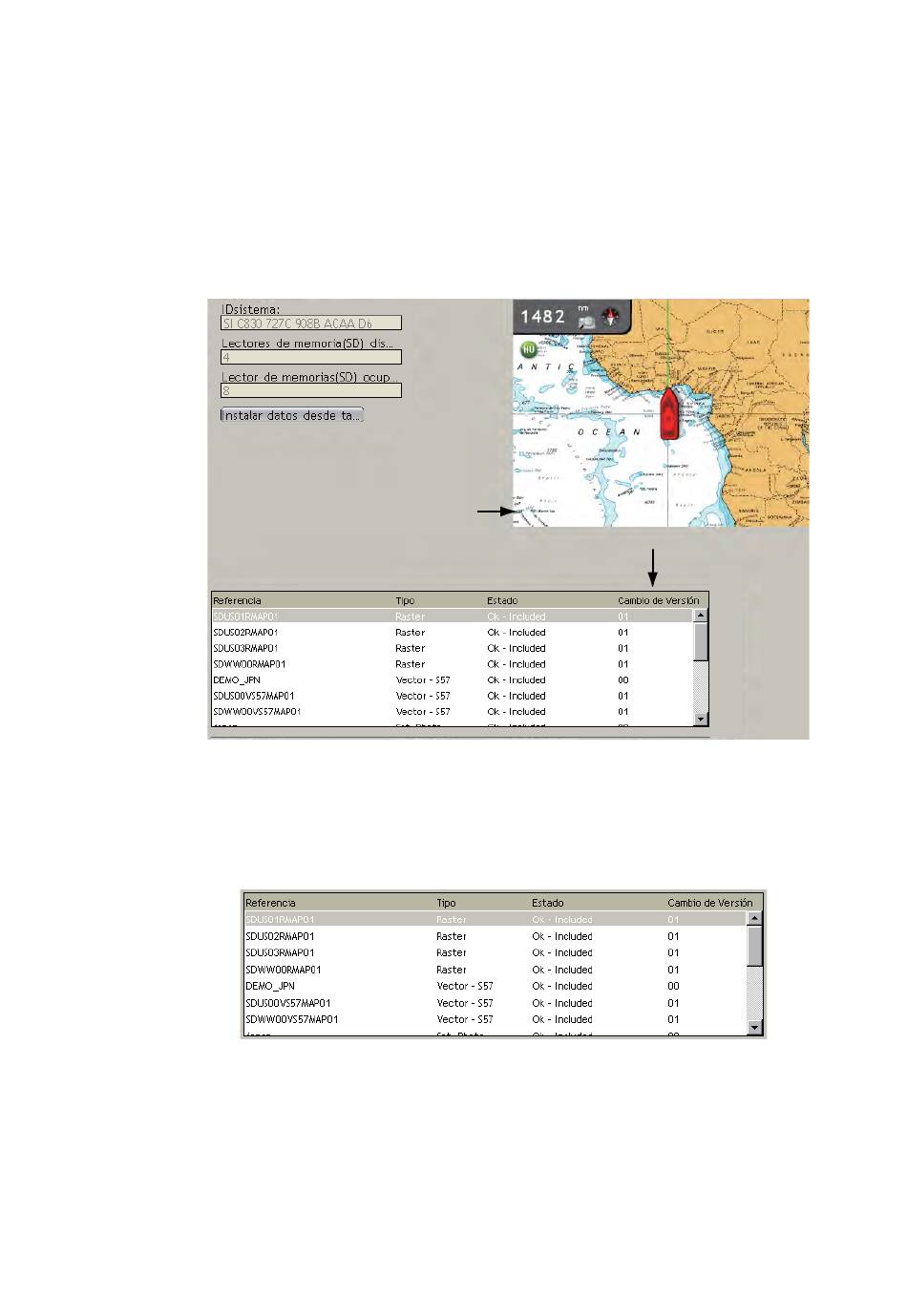Click Raster type of SDWW00RMAP01, upper list
This screenshot has width=907, height=1316.
coord(411,664)
